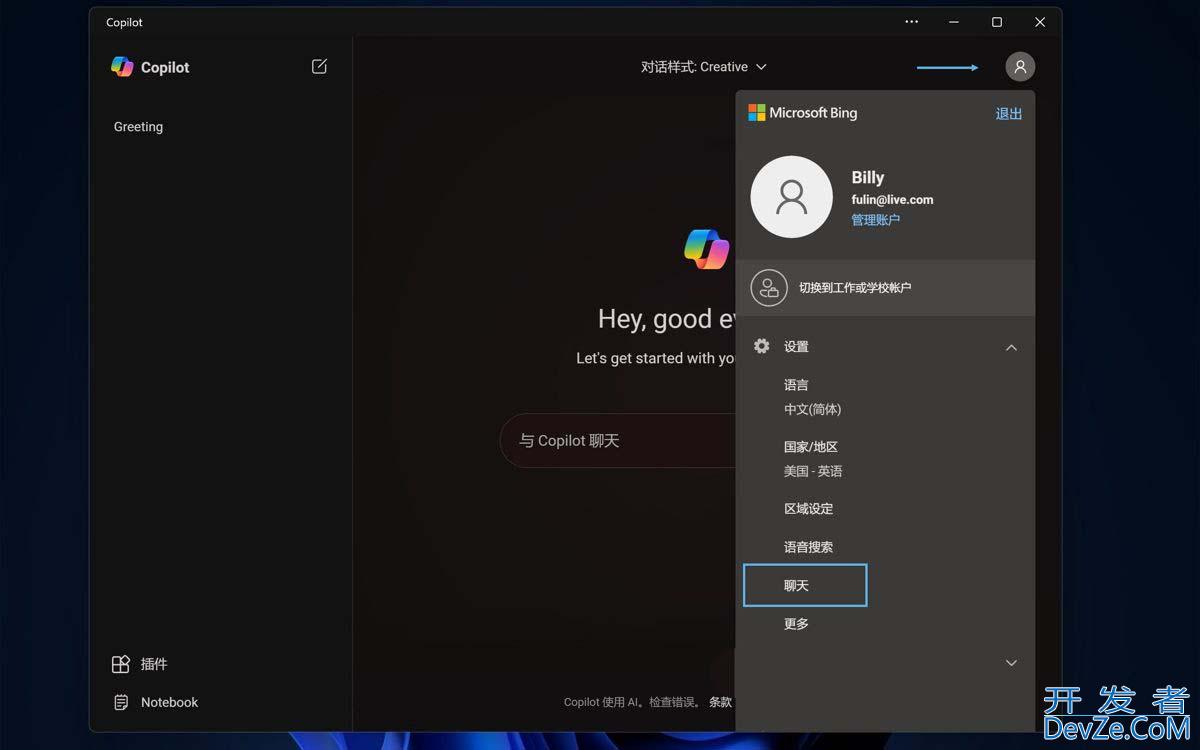Click the Microsoft Bing logo
The image size is (1200, 750).
coord(803,113)
